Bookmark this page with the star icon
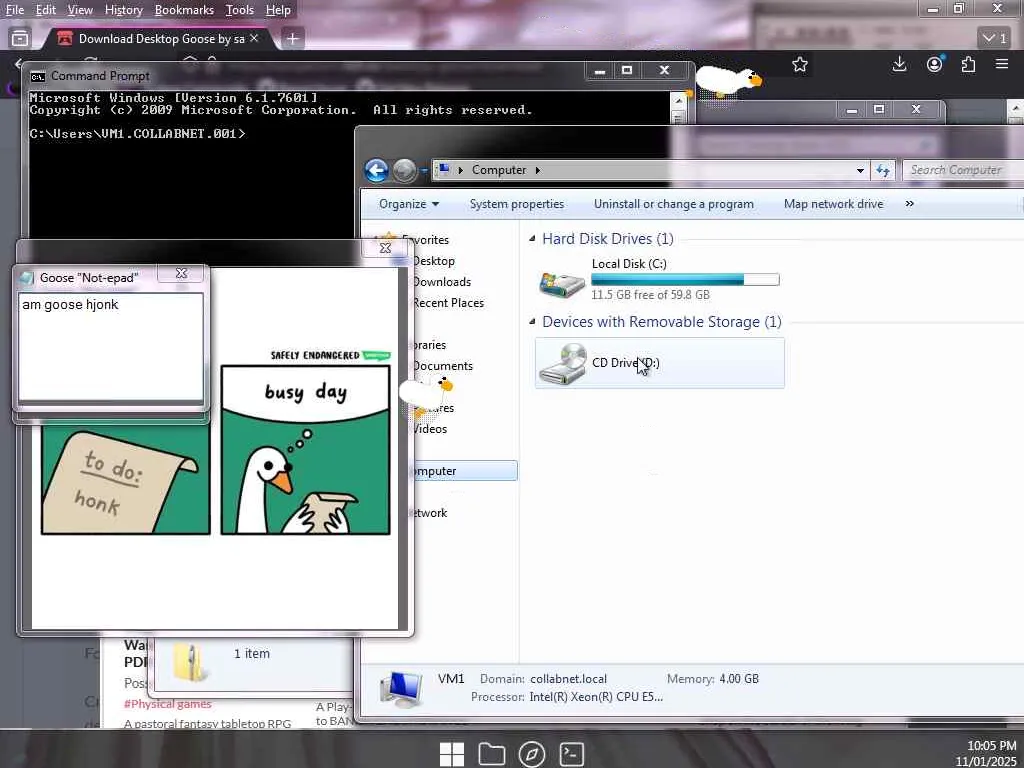This screenshot has width=1024, height=768. (x=800, y=64)
